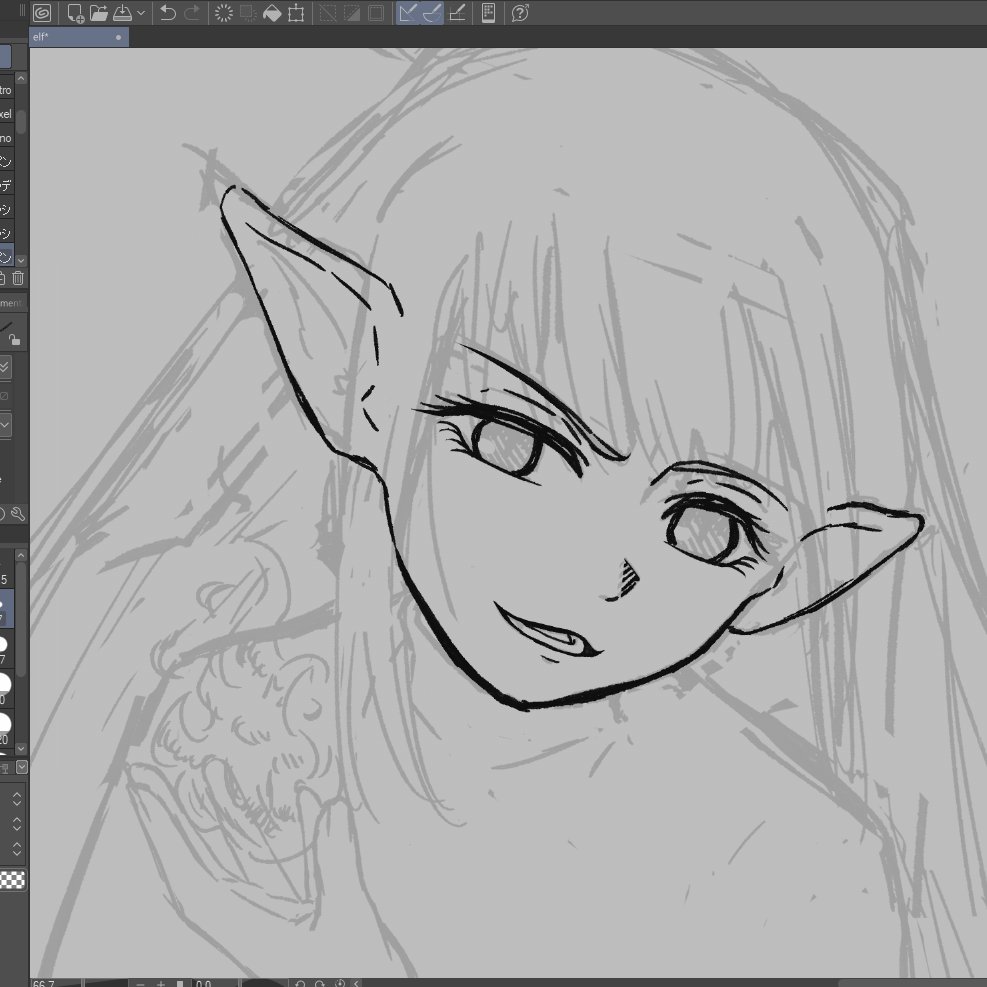Undo the last stroke
The width and height of the screenshot is (987, 987).
pyautogui.click(x=167, y=13)
